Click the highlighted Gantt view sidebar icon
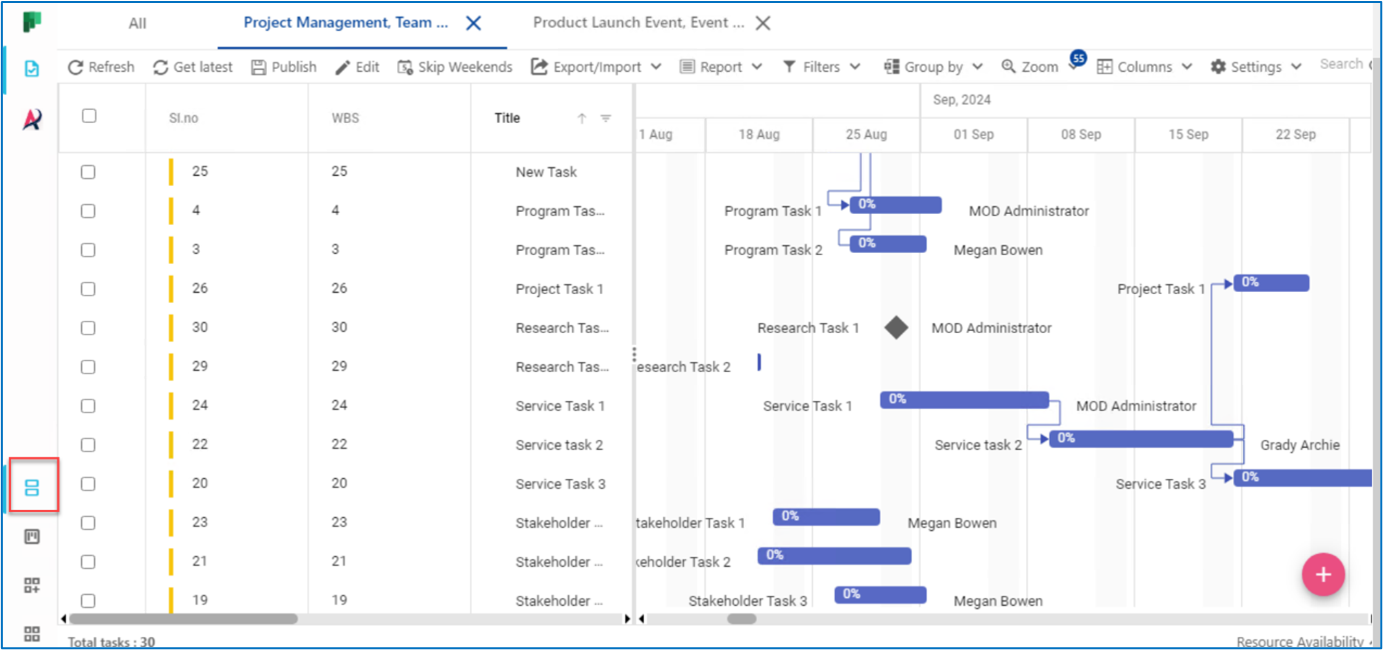Image resolution: width=1383 pixels, height=650 pixels. (32, 488)
